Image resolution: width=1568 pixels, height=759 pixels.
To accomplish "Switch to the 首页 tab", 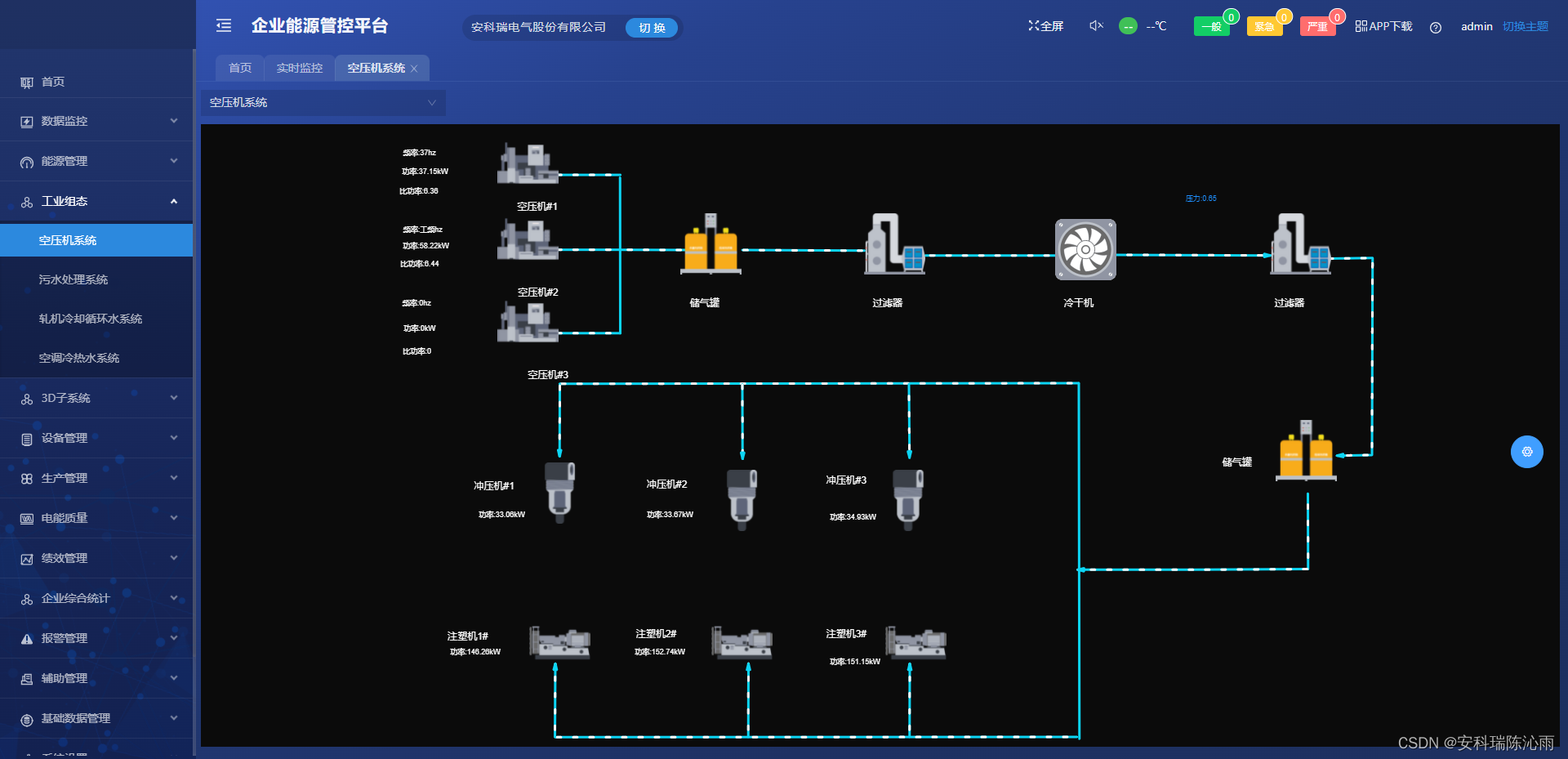I will click(240, 68).
